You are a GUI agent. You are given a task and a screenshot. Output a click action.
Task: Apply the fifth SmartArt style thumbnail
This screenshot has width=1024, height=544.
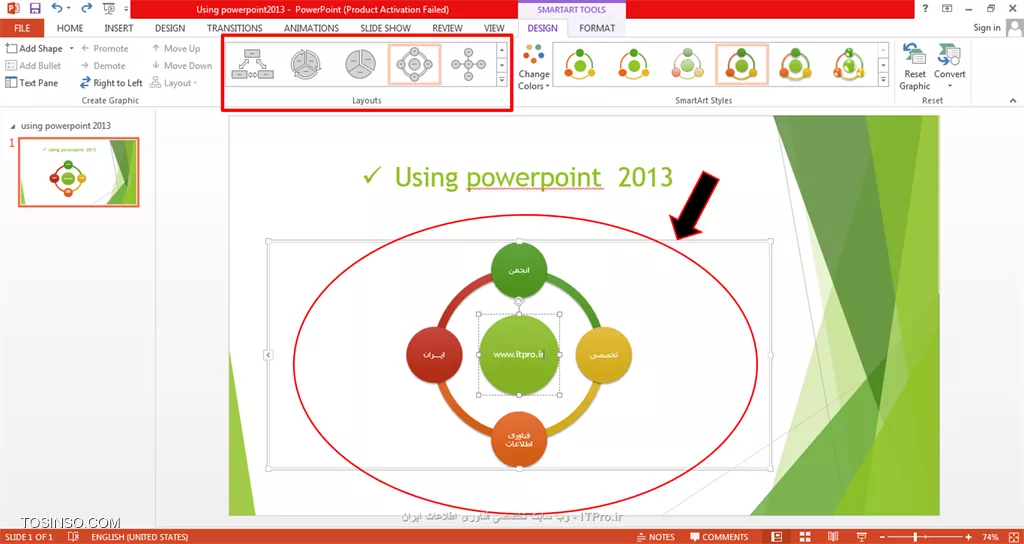tap(796, 65)
